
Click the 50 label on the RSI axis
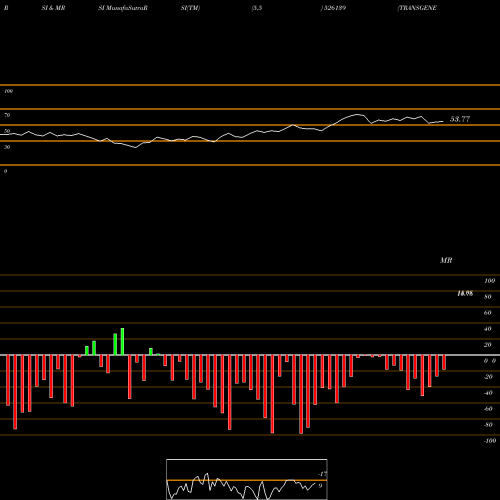tap(7, 131)
